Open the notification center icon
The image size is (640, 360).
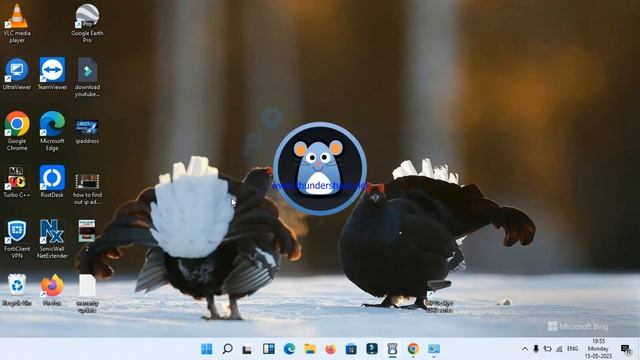pyautogui.click(x=626, y=349)
